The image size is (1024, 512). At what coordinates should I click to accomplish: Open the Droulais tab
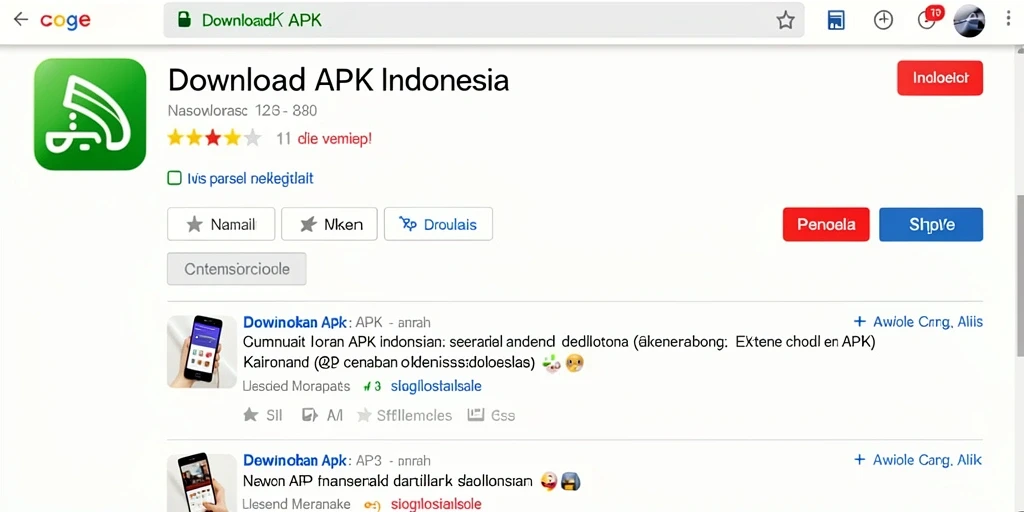[x=438, y=225]
